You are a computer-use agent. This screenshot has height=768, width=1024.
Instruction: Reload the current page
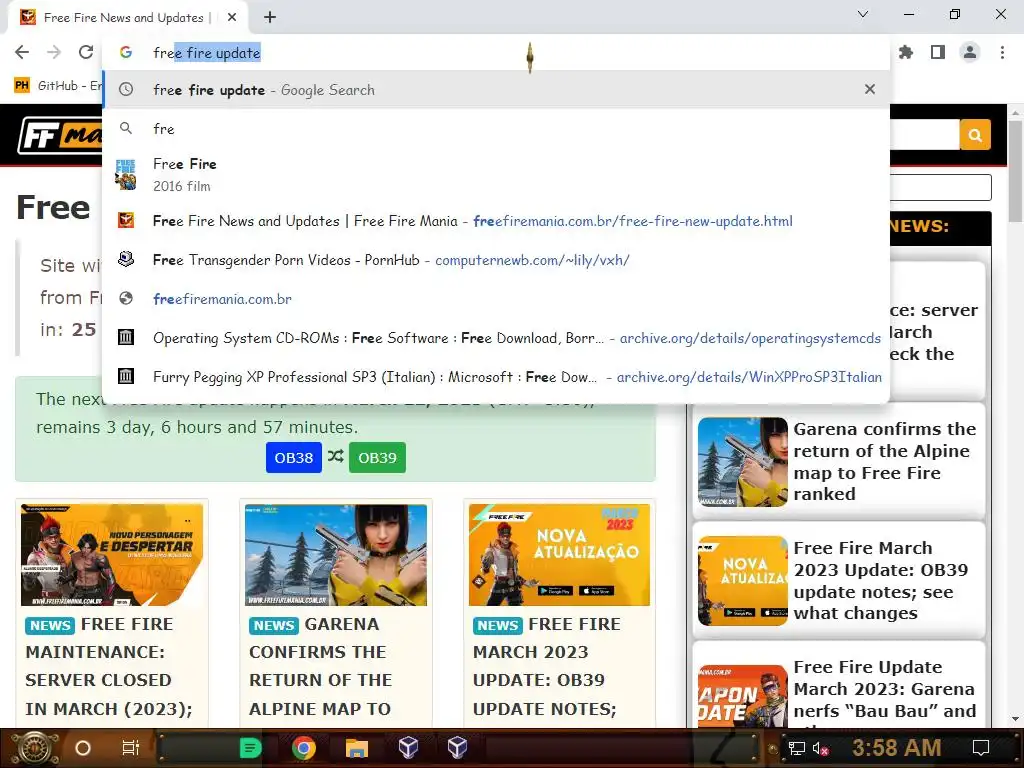click(x=86, y=52)
